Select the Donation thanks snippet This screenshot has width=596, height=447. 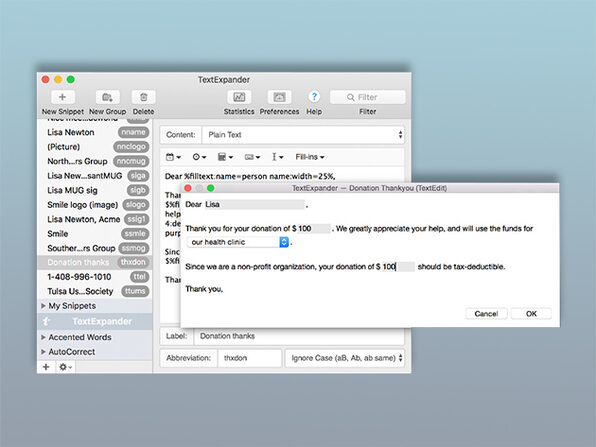click(x=95, y=262)
